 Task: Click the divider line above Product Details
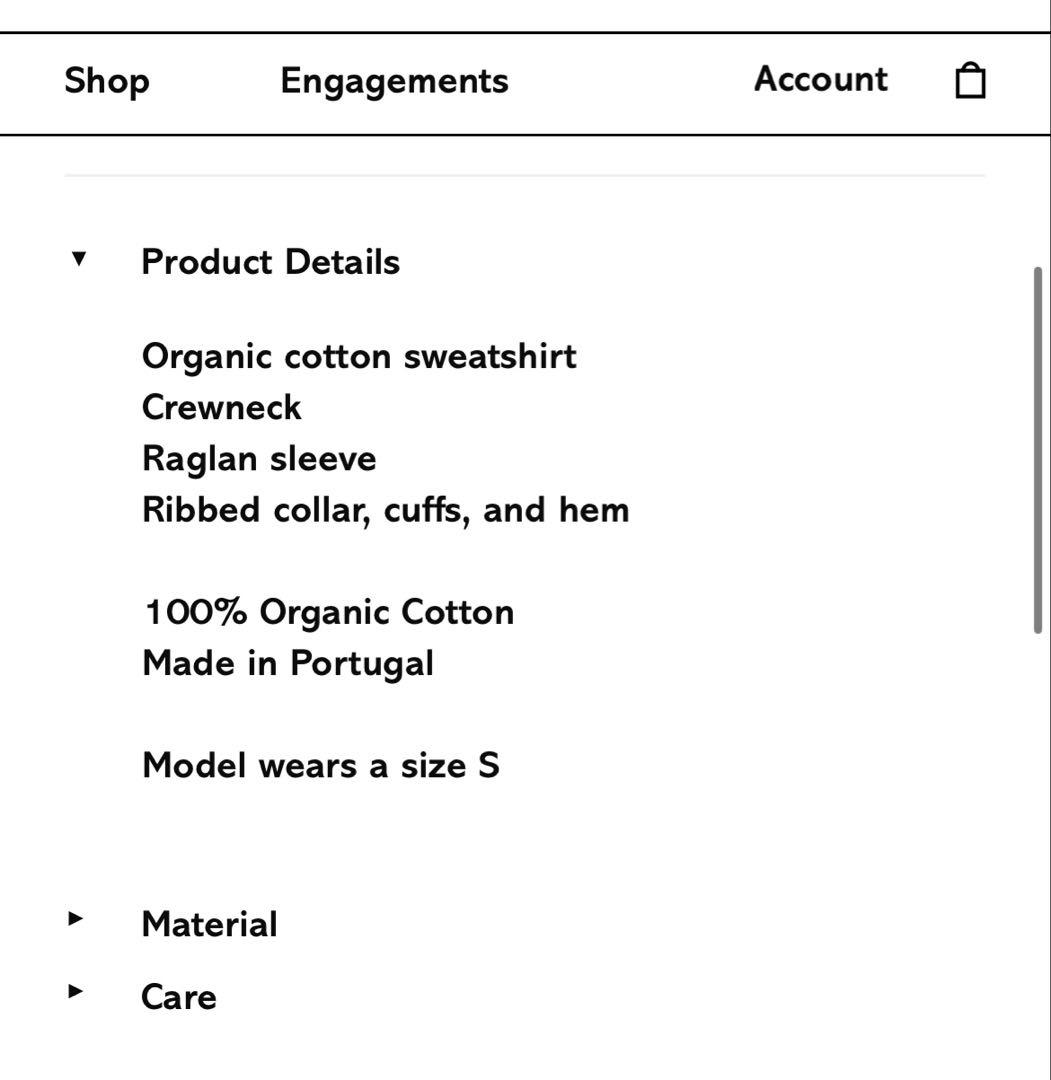525,176
